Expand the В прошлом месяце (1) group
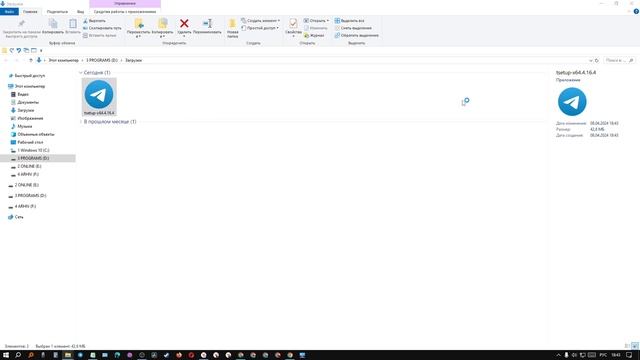 tap(80, 122)
